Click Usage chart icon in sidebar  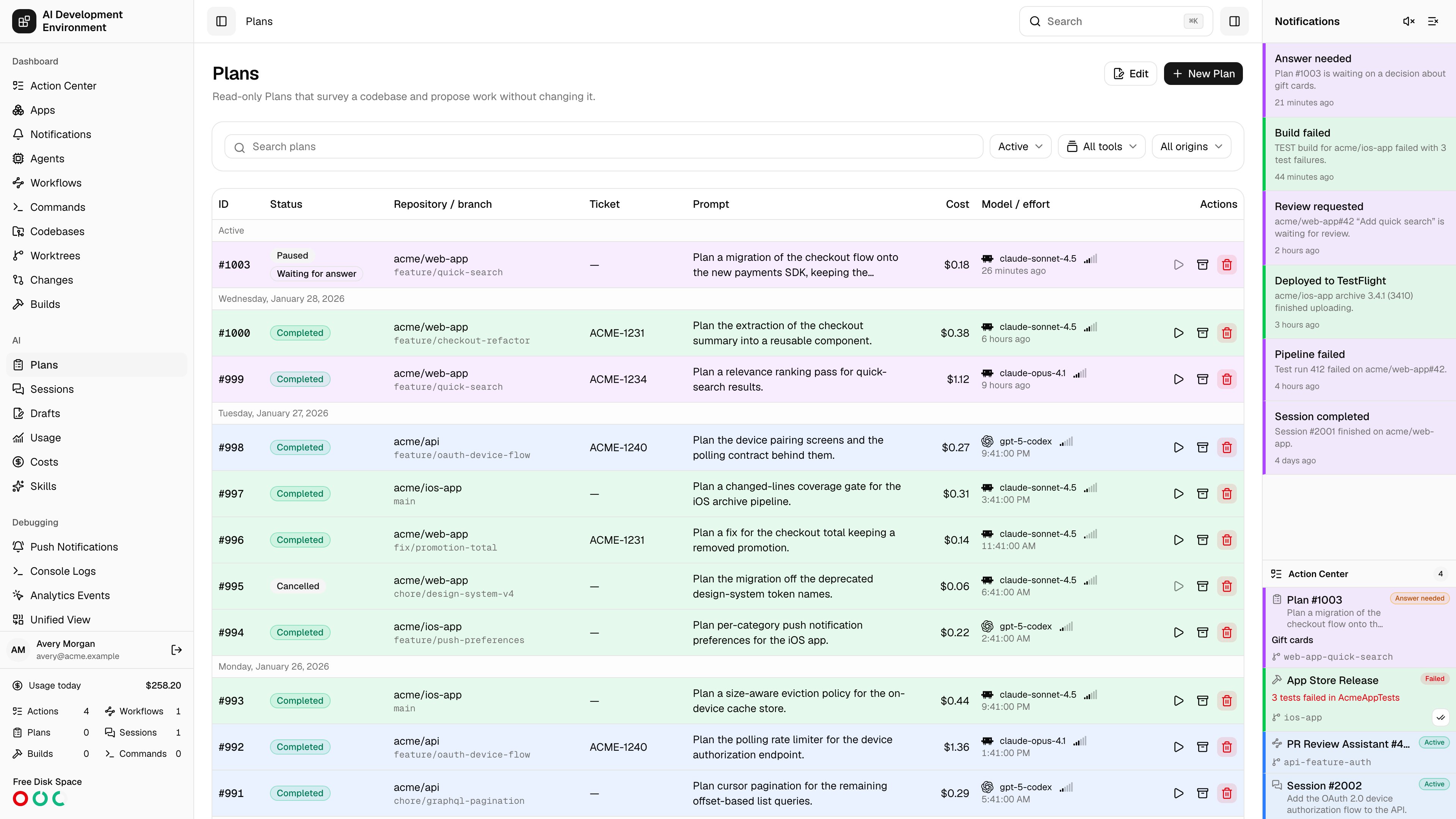(x=18, y=438)
